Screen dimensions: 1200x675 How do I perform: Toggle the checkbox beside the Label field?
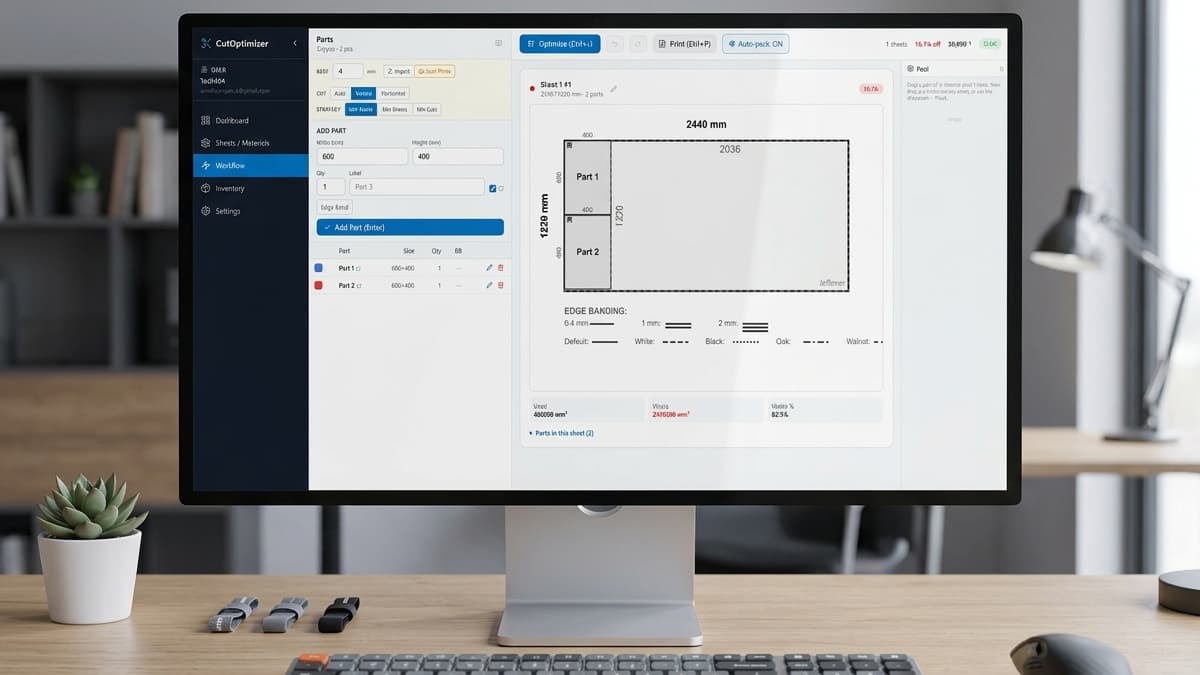point(493,188)
